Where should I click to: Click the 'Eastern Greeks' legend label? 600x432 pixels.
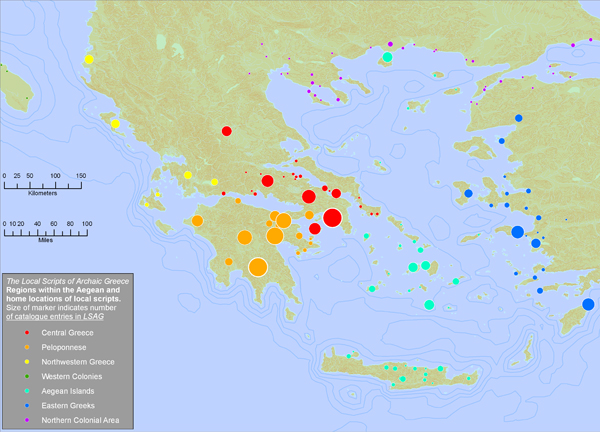click(x=68, y=406)
